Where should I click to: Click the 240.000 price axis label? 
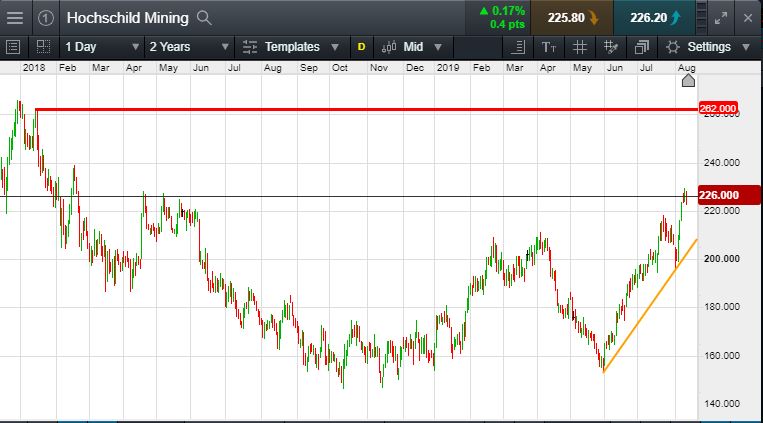pyautogui.click(x=722, y=163)
